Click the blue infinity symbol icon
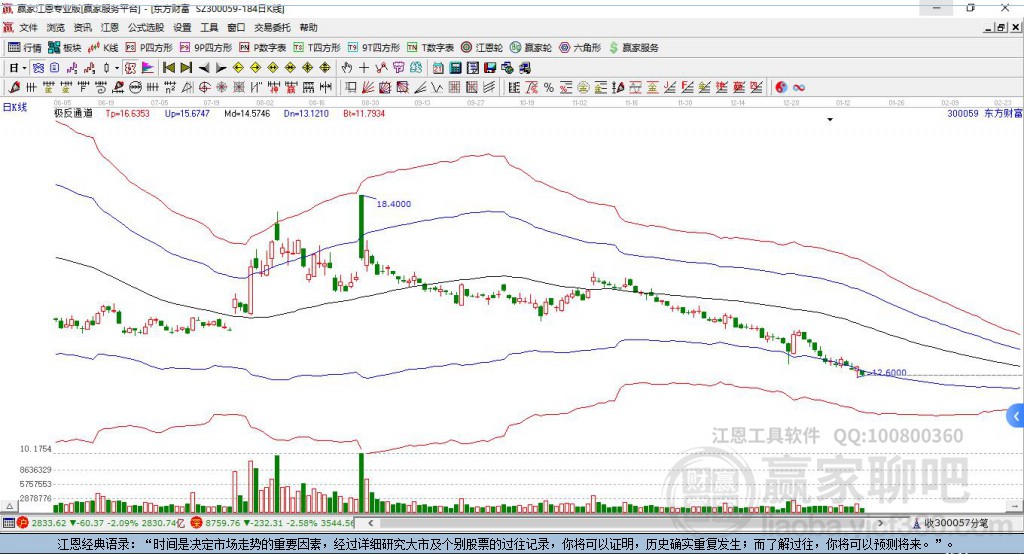Viewport: 1024px width, 554px height. [799, 88]
